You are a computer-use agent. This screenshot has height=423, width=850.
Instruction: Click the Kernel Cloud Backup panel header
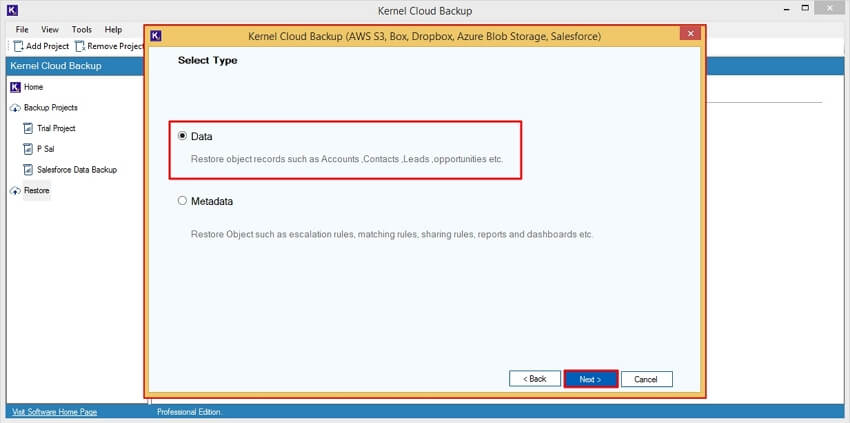coord(75,66)
